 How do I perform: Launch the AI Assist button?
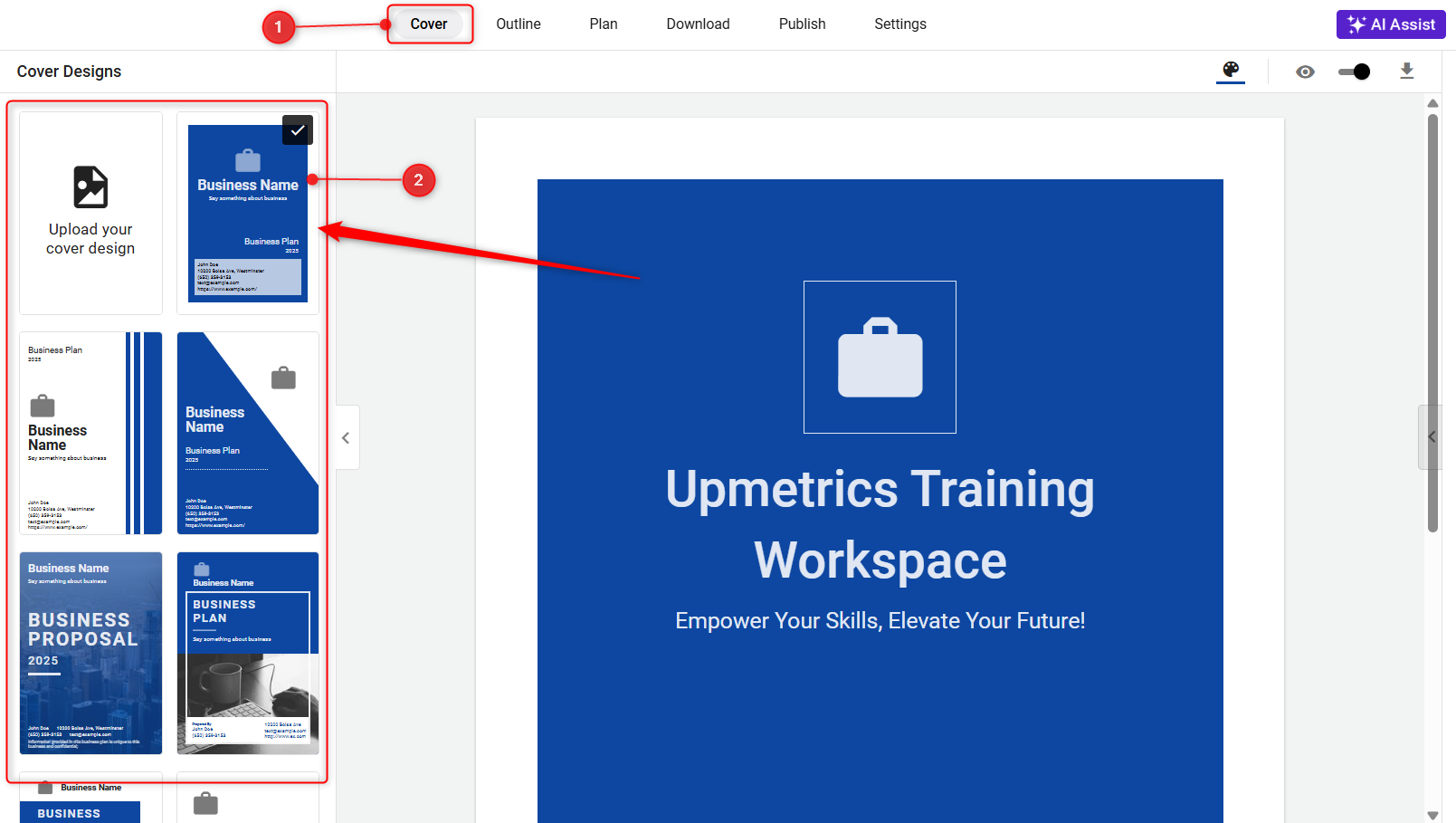pos(1391,24)
